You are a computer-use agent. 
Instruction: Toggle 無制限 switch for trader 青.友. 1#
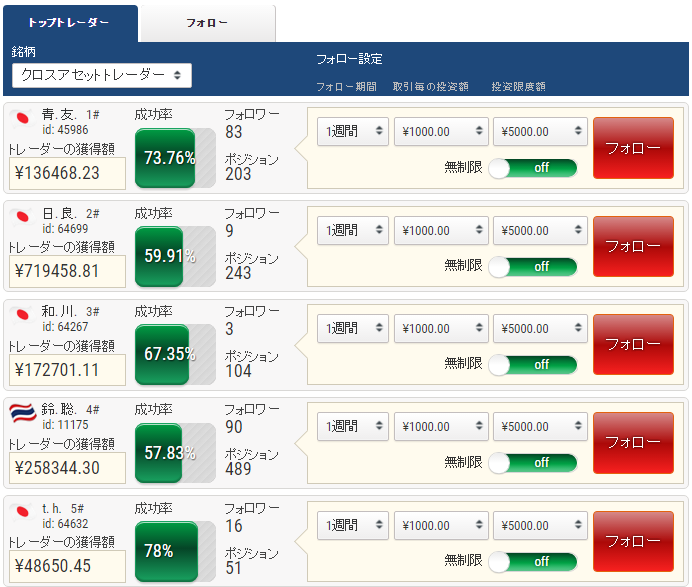tap(533, 168)
